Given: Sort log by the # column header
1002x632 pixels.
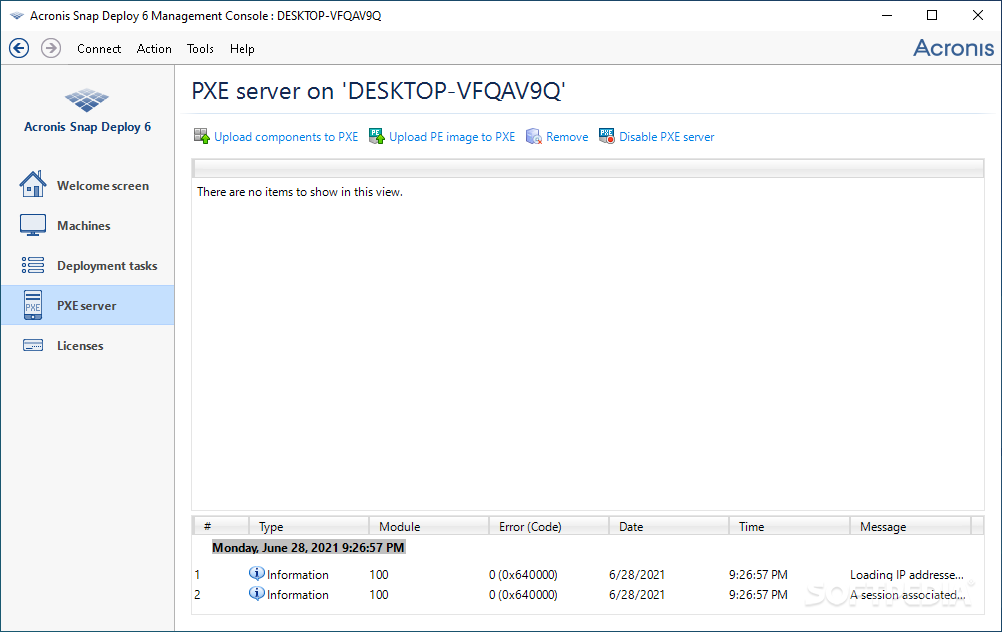Looking at the screenshot, I should click(220, 526).
